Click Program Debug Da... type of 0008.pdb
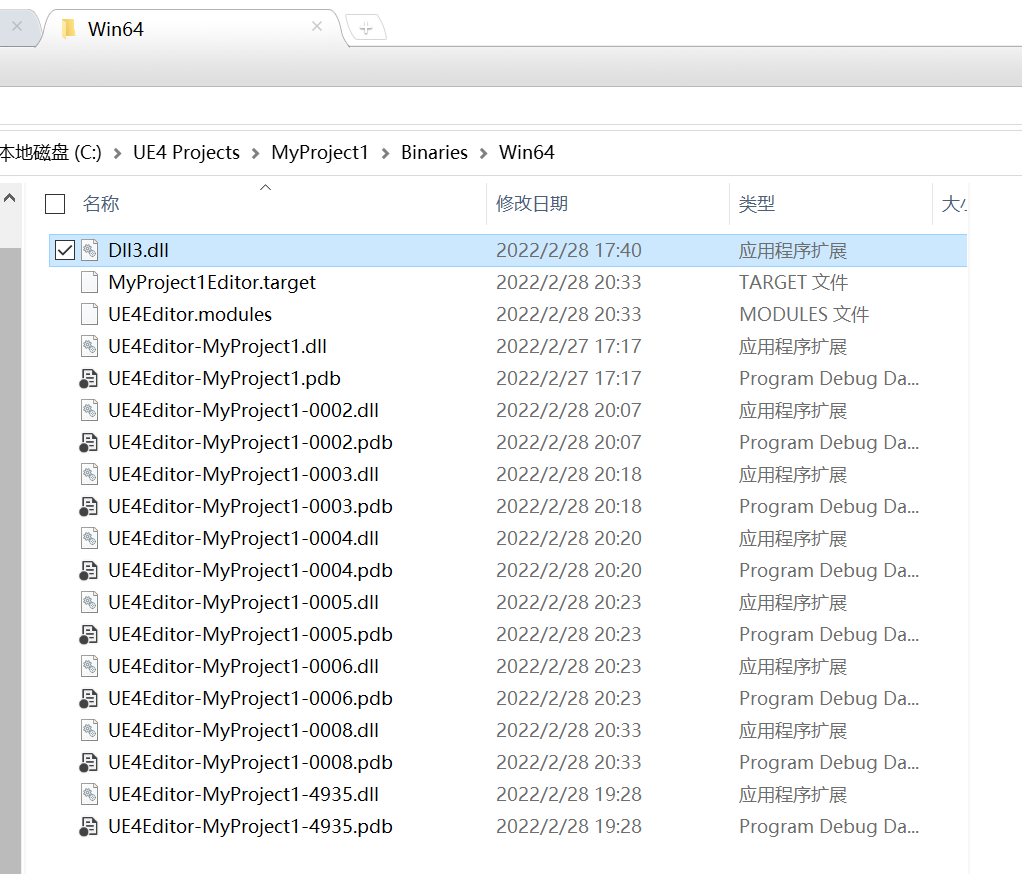The image size is (1022, 874). [x=828, y=762]
